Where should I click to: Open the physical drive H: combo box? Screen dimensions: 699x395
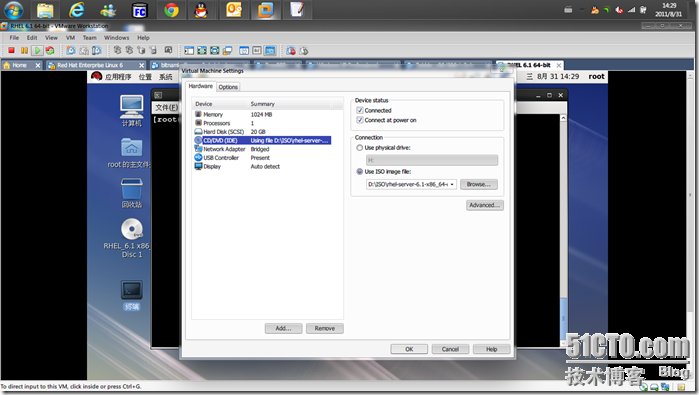432,160
